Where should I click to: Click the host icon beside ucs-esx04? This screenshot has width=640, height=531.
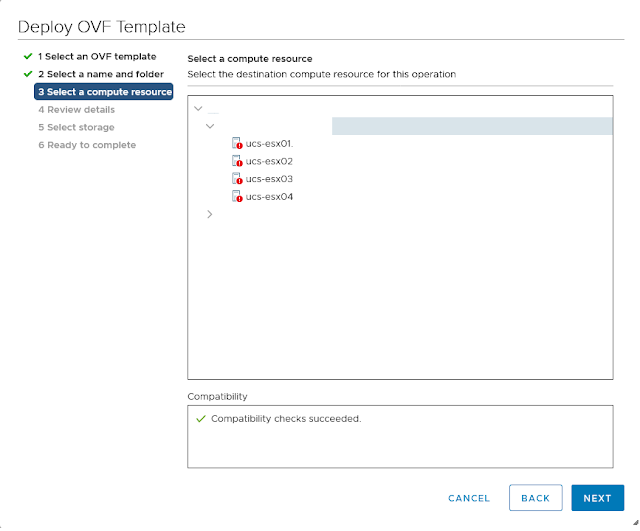tap(237, 196)
